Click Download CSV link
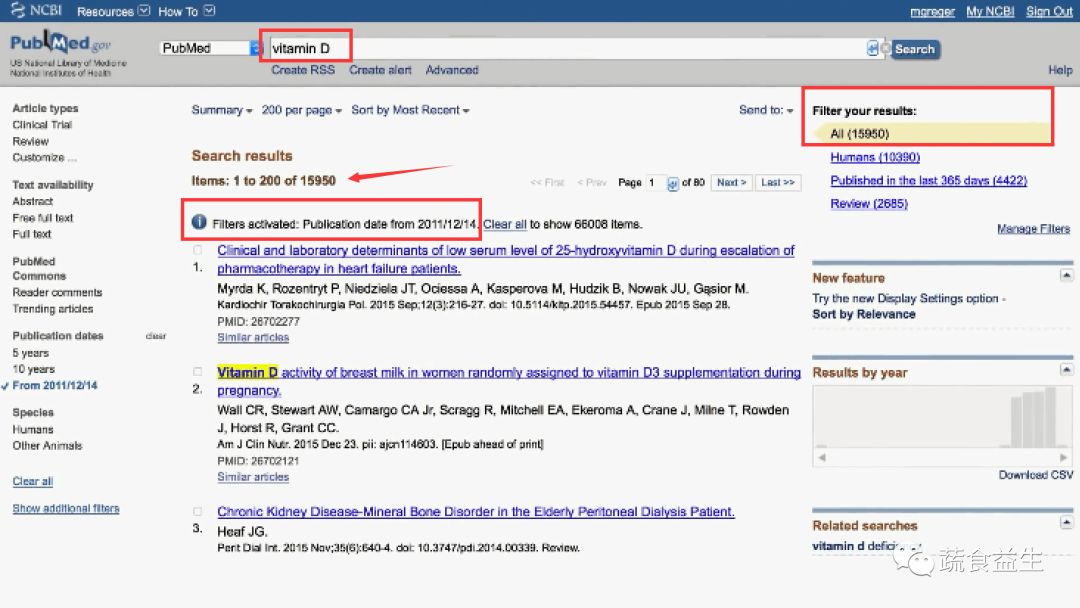This screenshot has height=608, width=1080. 1036,475
